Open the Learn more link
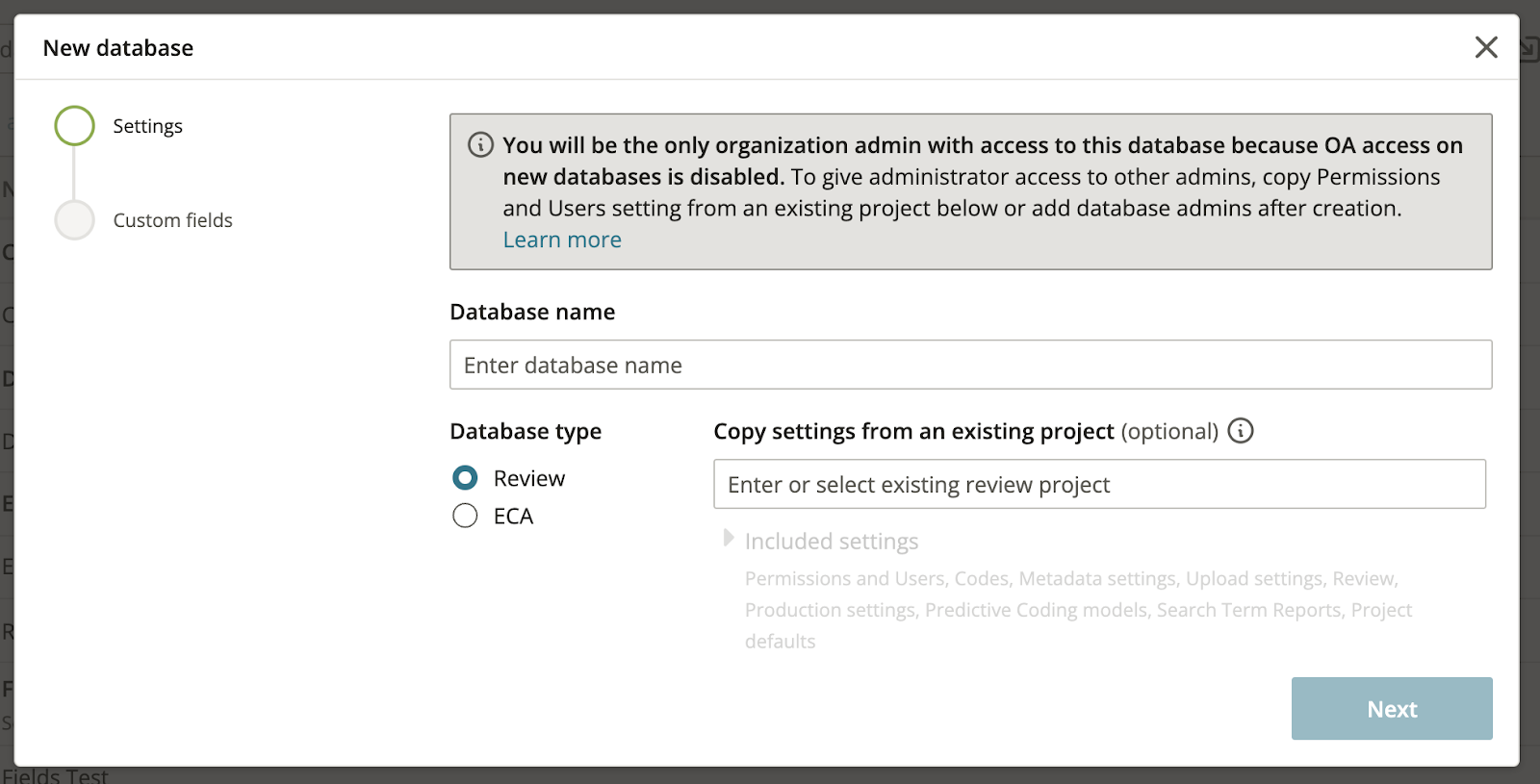Image resolution: width=1540 pixels, height=784 pixels. tap(562, 240)
